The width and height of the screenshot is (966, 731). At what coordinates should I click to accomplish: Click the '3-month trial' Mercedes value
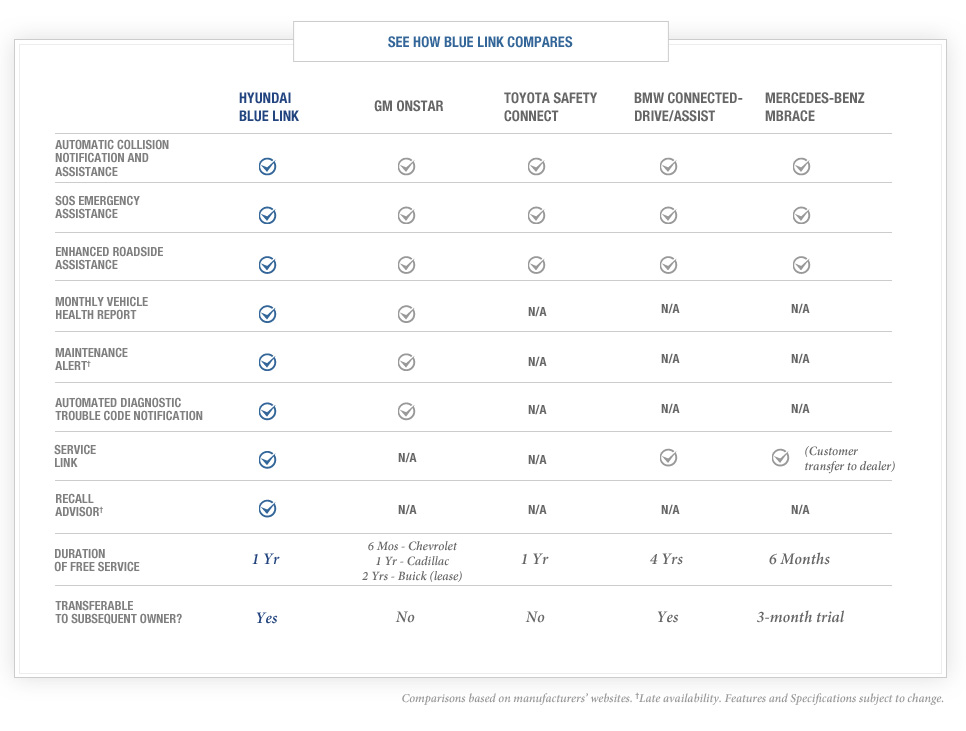pyautogui.click(x=800, y=617)
